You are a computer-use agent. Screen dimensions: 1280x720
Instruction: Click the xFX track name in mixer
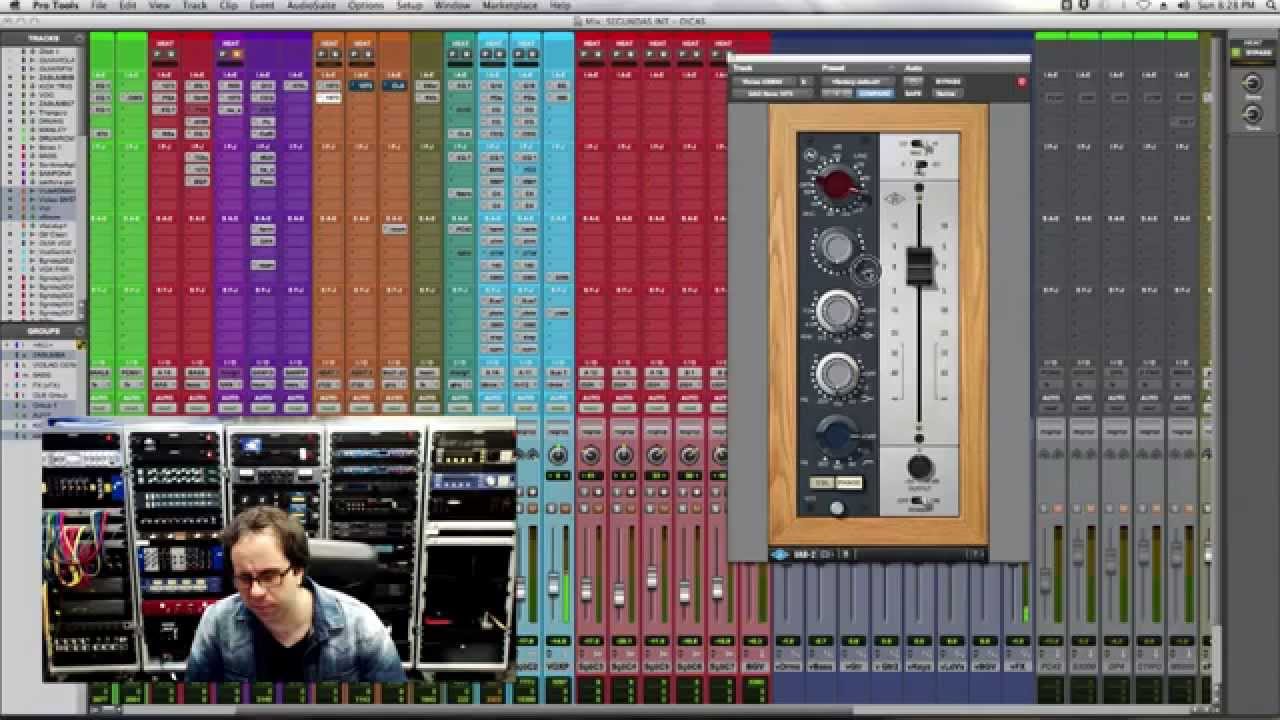coord(1018,665)
